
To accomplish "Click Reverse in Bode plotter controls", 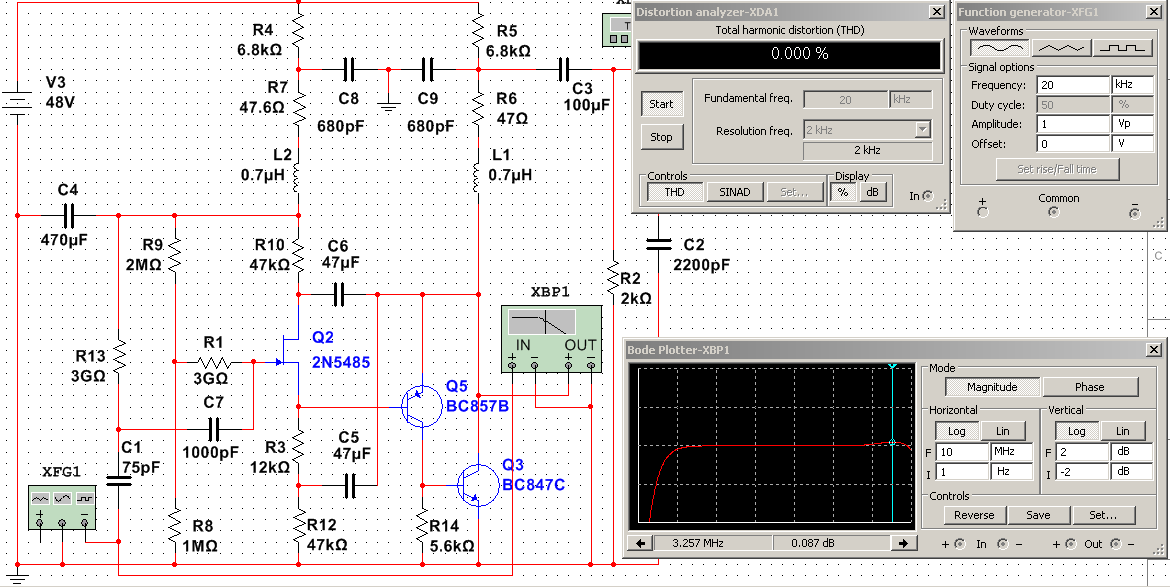I will [x=974, y=515].
